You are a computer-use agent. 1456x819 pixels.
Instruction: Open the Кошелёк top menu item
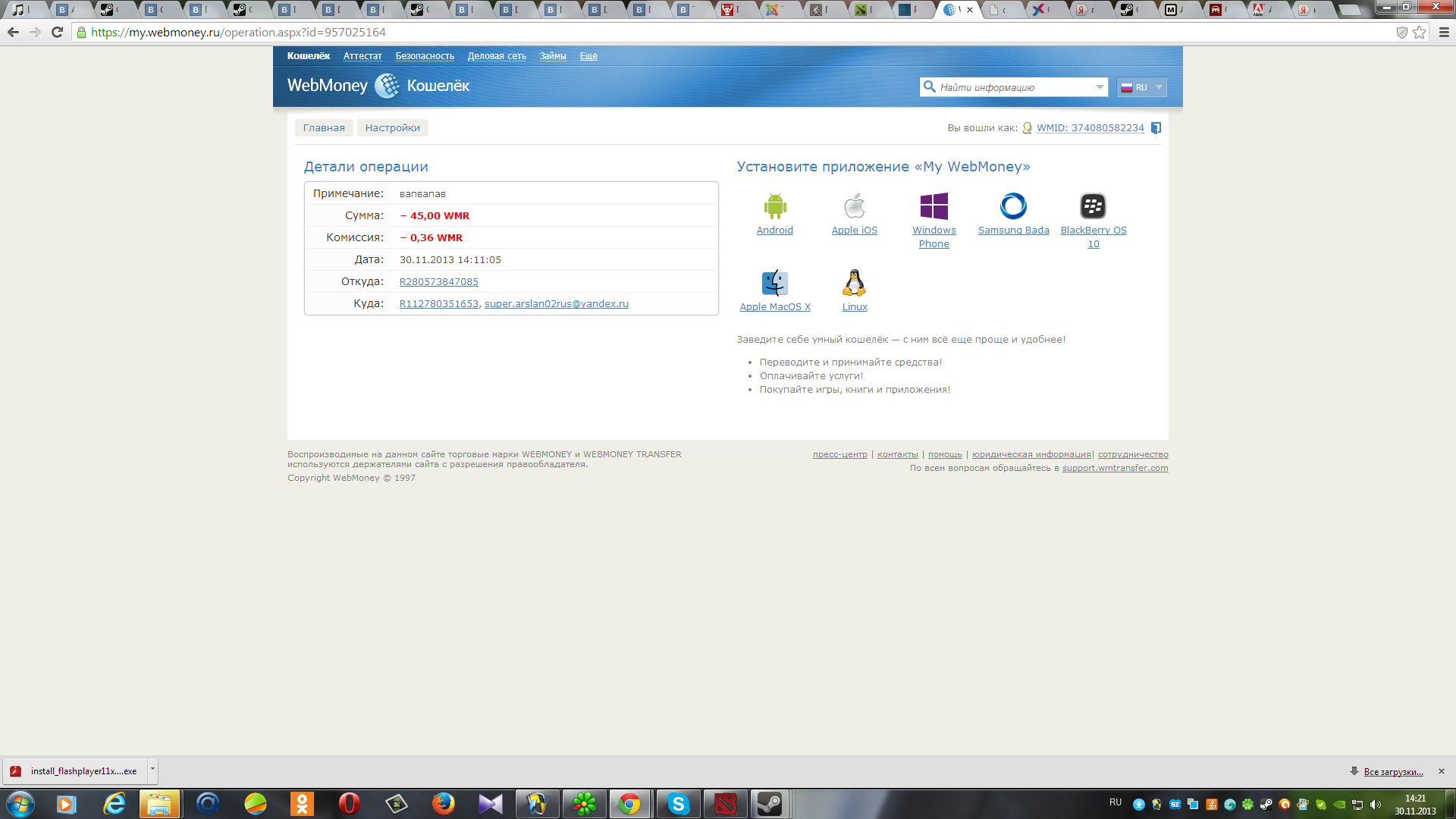(x=308, y=56)
